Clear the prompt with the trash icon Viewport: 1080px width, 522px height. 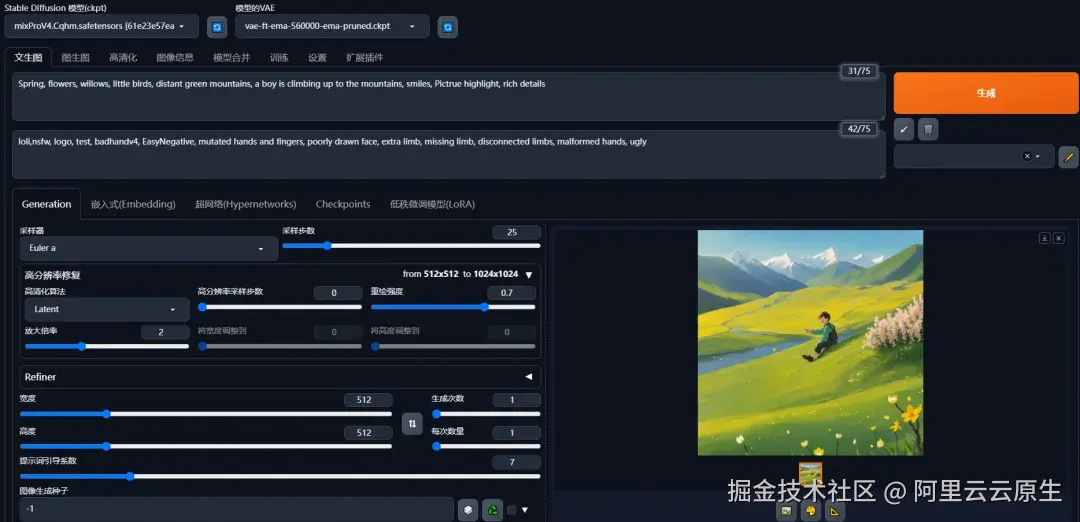928,129
